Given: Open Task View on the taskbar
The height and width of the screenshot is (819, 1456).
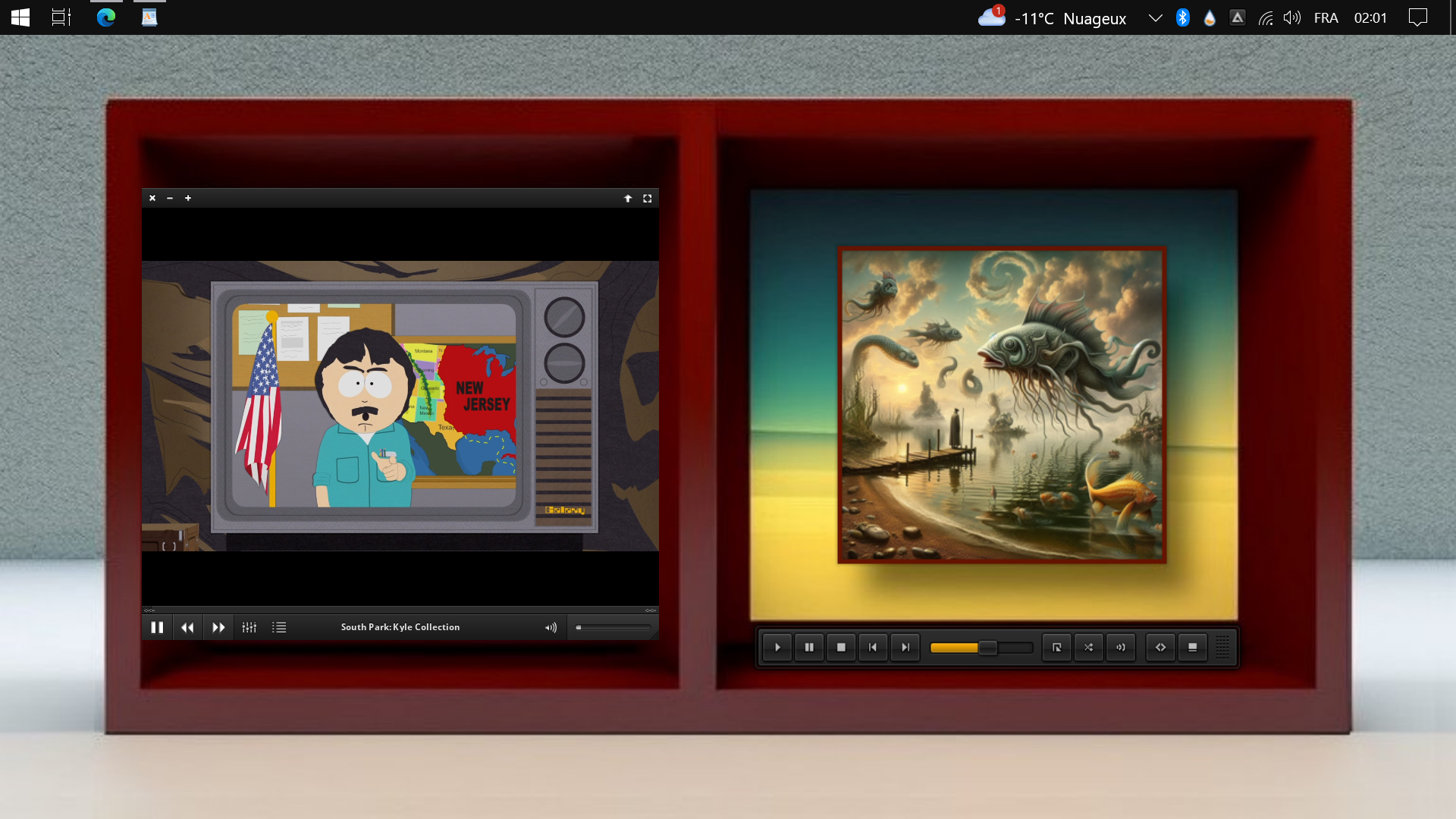Looking at the screenshot, I should pyautogui.click(x=61, y=17).
